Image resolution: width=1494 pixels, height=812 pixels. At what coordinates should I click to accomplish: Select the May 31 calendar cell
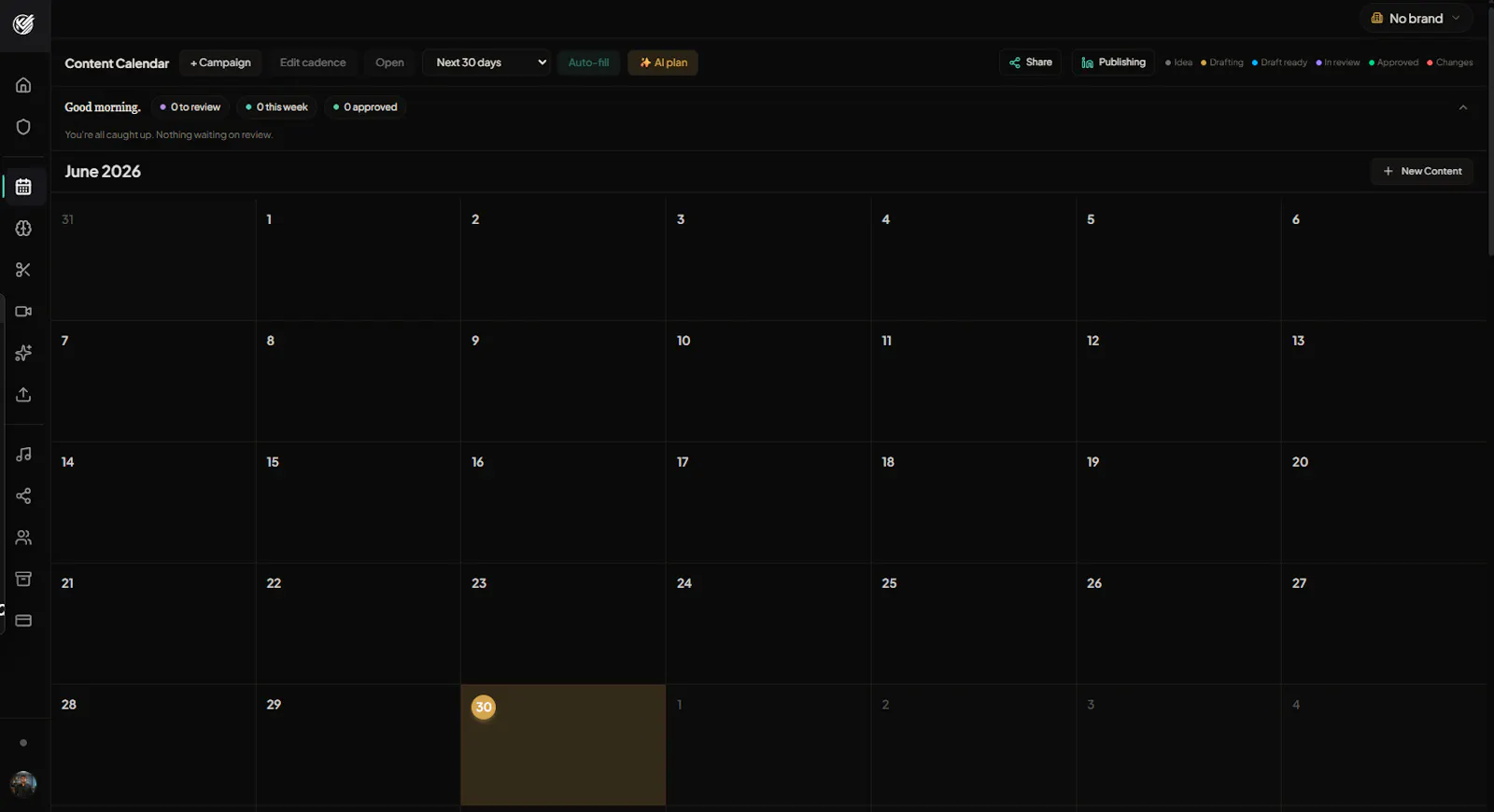click(x=153, y=259)
